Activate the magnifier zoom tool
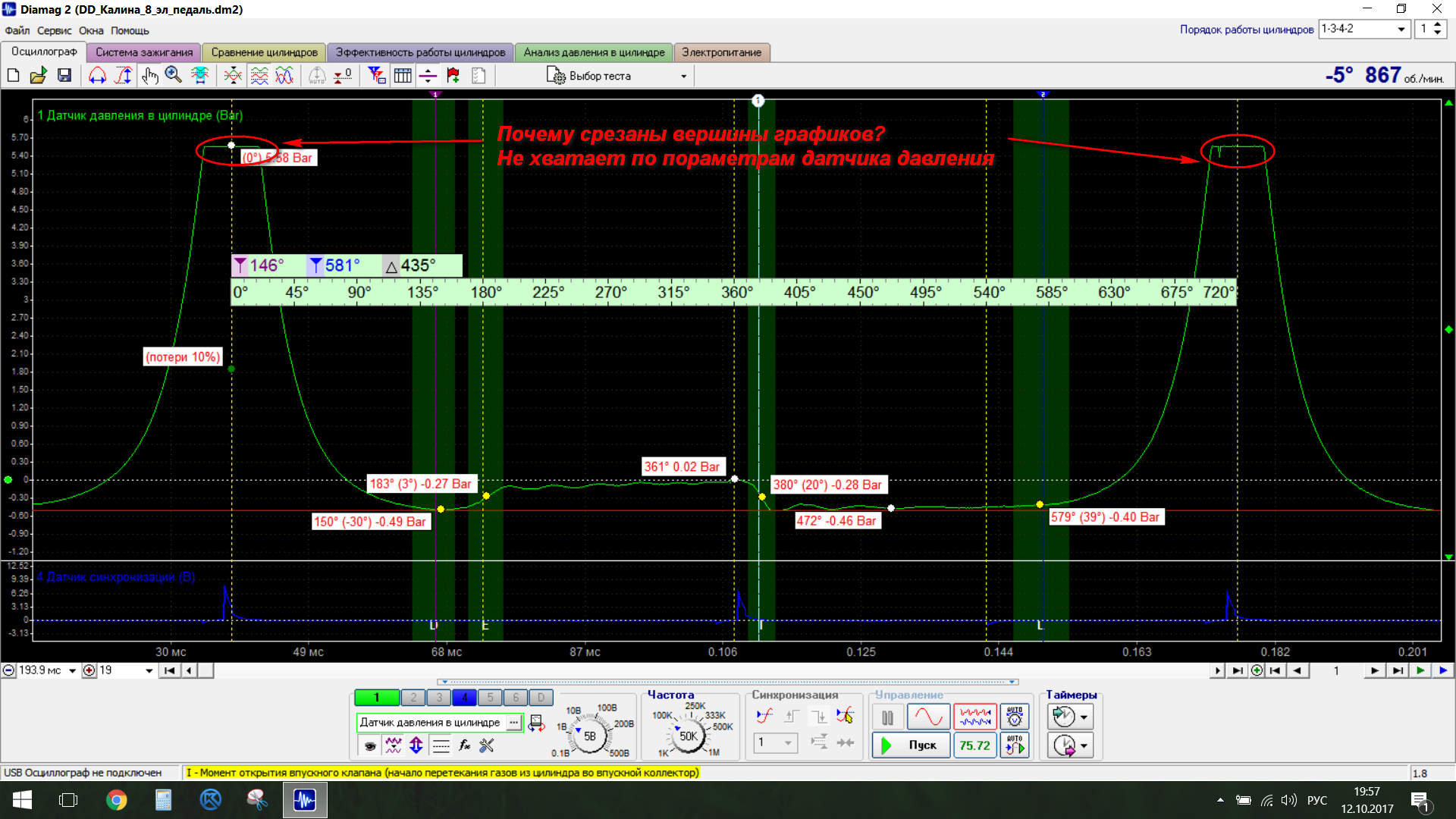Viewport: 1456px width, 819px height. pyautogui.click(x=174, y=75)
